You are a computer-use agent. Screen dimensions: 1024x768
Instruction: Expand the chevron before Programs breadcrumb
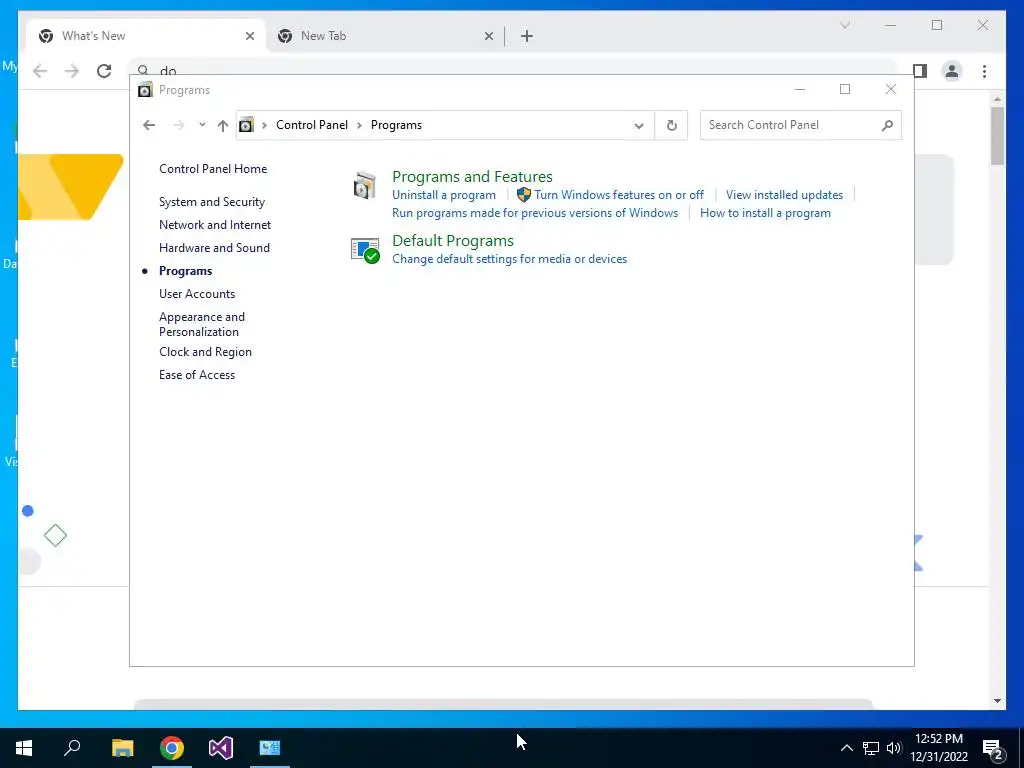click(x=359, y=125)
